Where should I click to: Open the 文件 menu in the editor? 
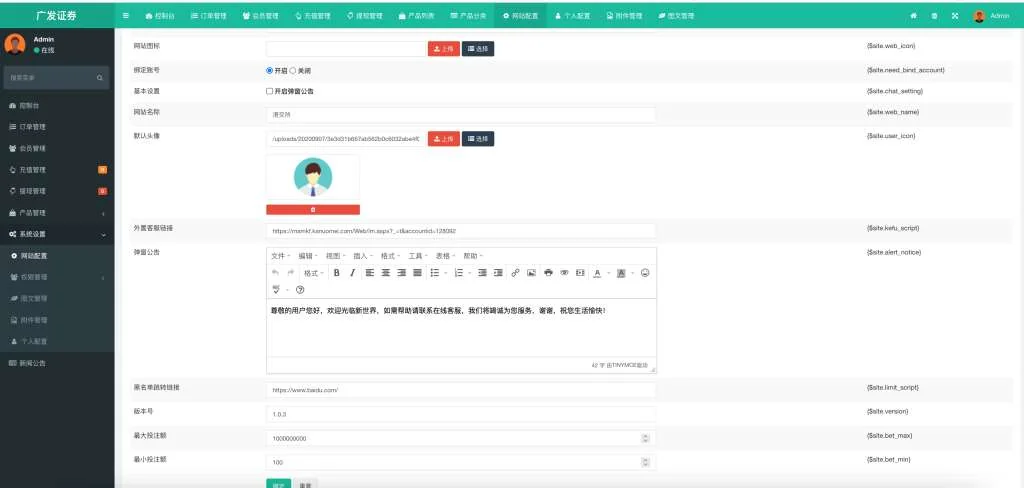281,256
